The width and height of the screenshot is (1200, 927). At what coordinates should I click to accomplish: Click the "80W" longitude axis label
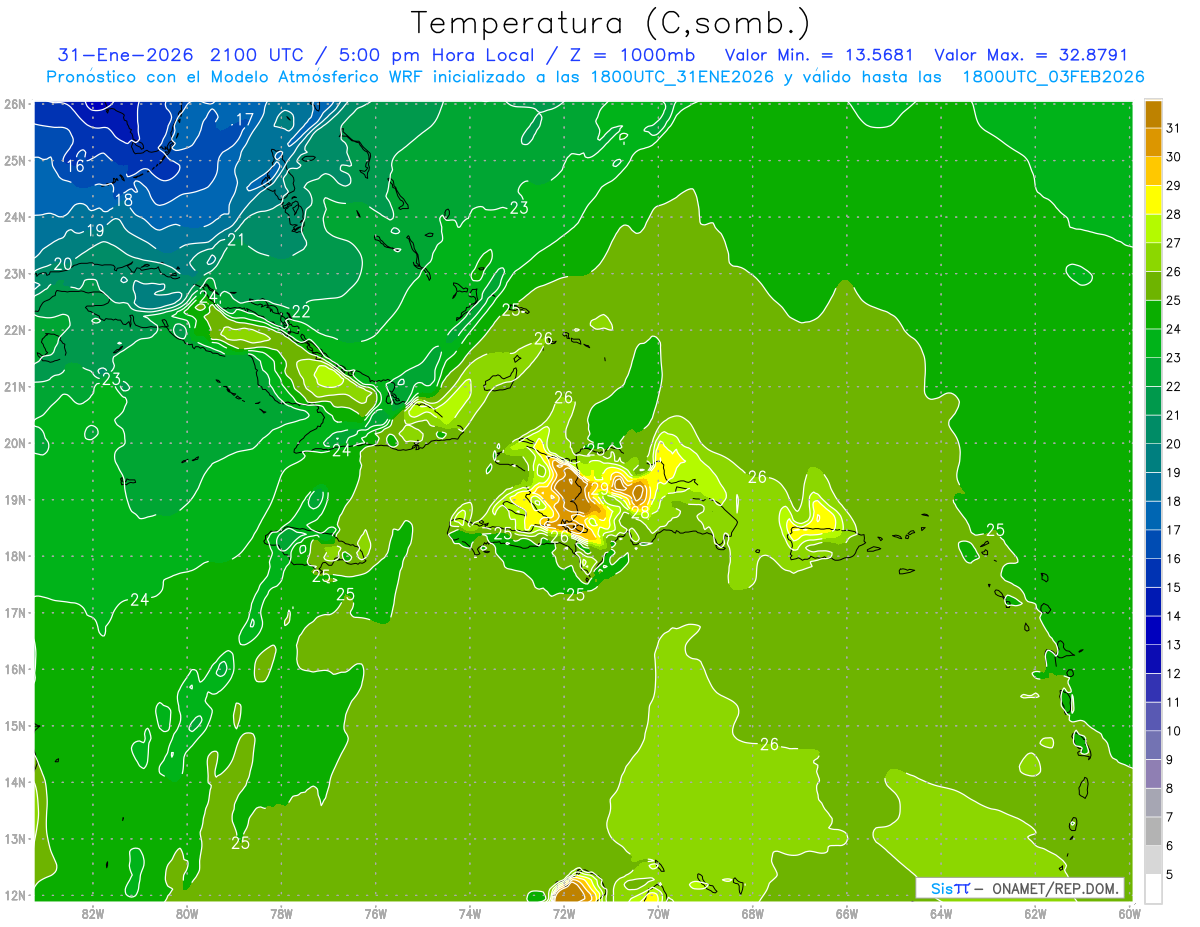[187, 913]
